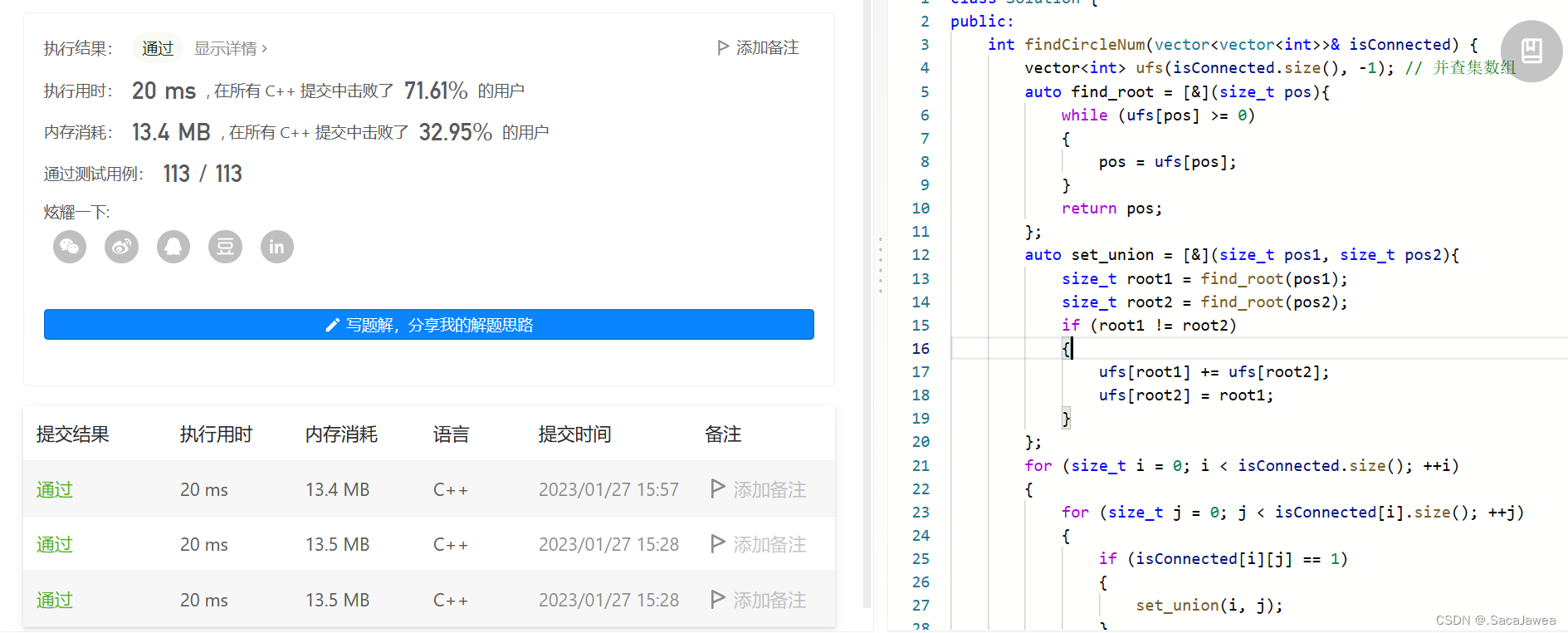The width and height of the screenshot is (1568, 633).
Task: Open 通过 result of 15:57 submission
Action: [55, 490]
